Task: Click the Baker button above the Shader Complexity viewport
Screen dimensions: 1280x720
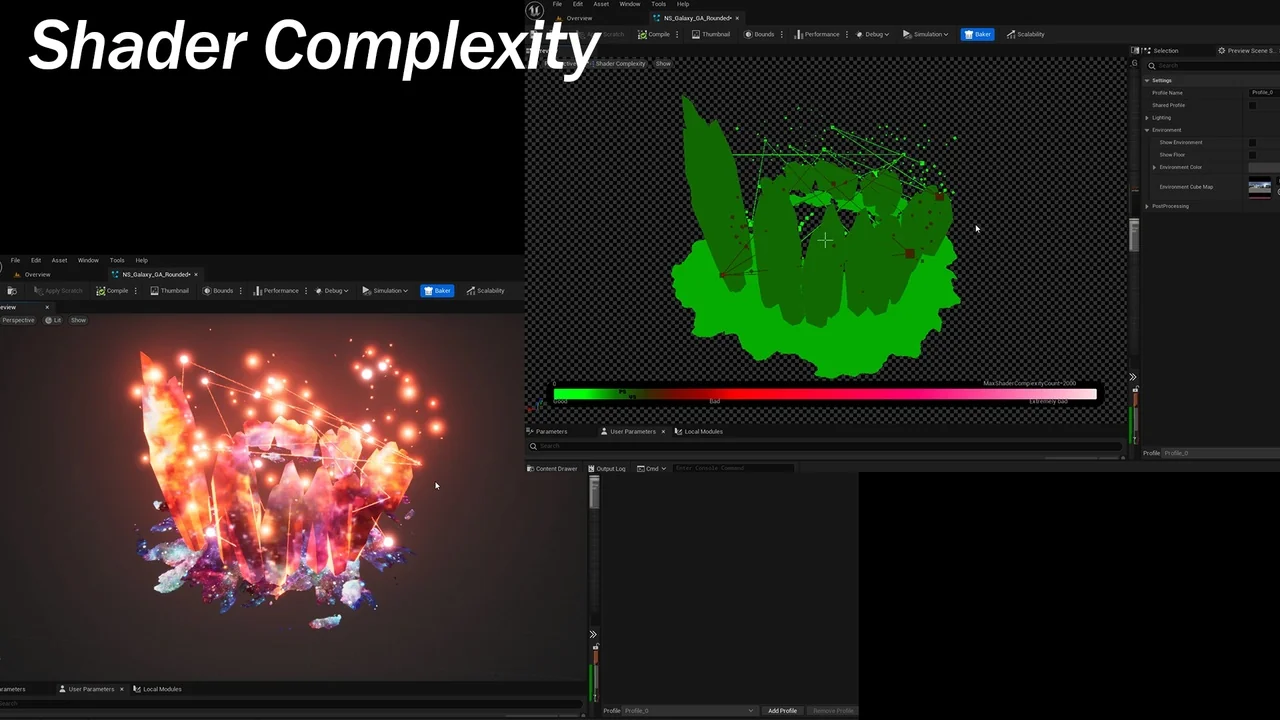Action: 977,34
